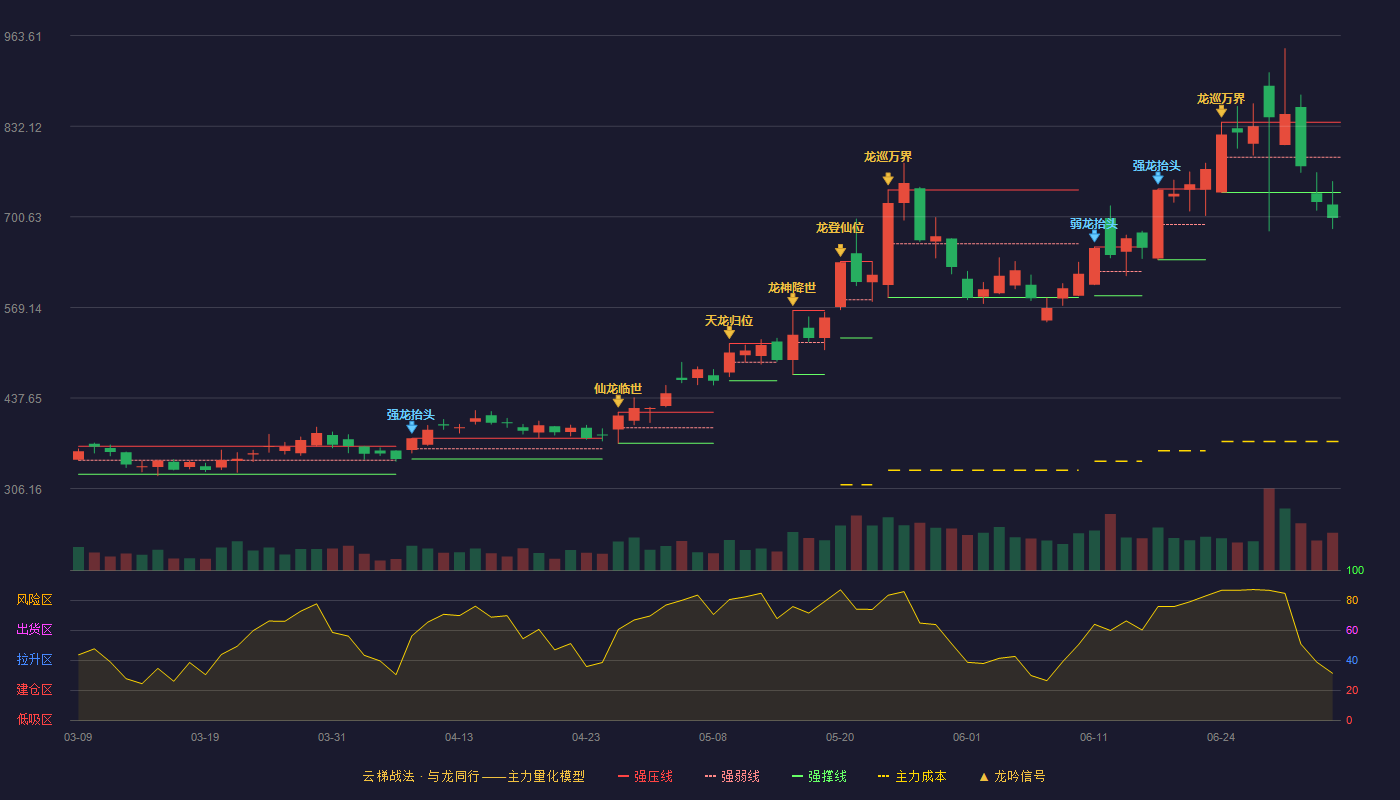The width and height of the screenshot is (1400, 800).
Task: Click the 建仓区 zone label
Action: [x=35, y=690]
